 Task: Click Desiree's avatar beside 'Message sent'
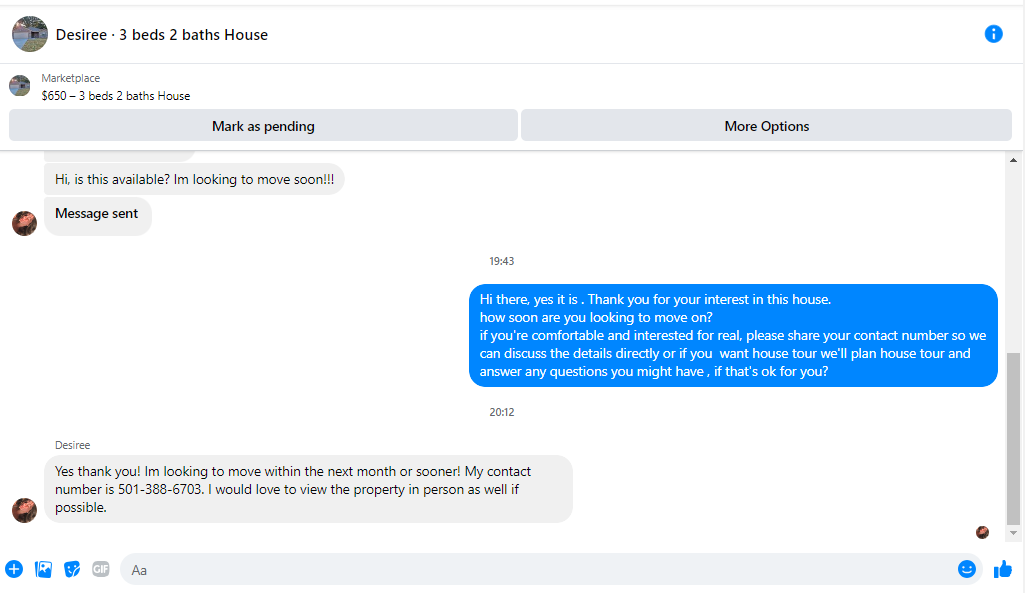click(x=24, y=223)
